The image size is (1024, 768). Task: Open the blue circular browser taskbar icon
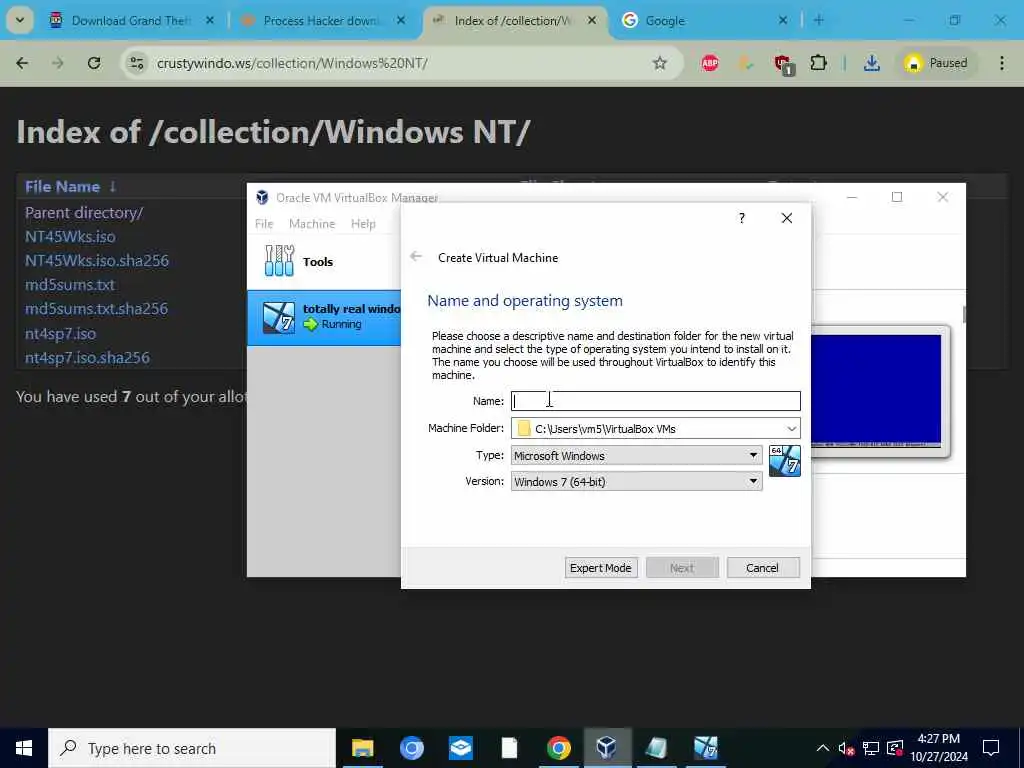[411, 748]
